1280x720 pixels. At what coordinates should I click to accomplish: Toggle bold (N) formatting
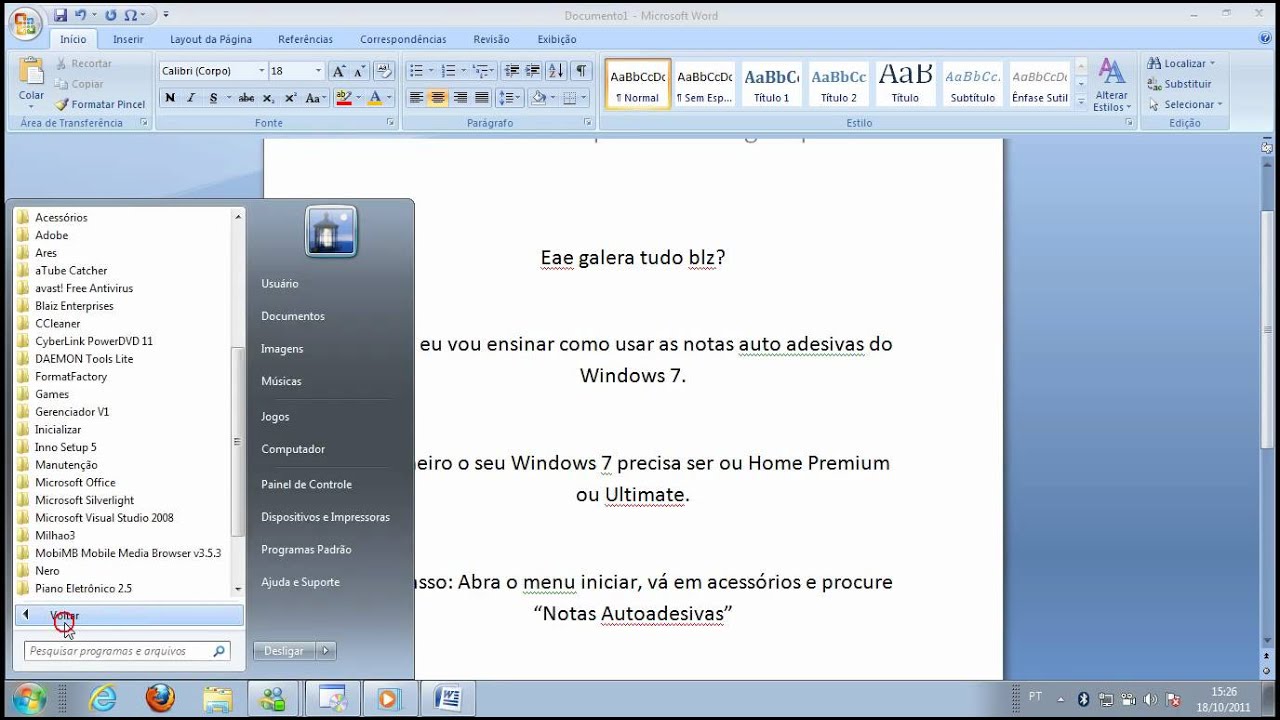coord(170,98)
